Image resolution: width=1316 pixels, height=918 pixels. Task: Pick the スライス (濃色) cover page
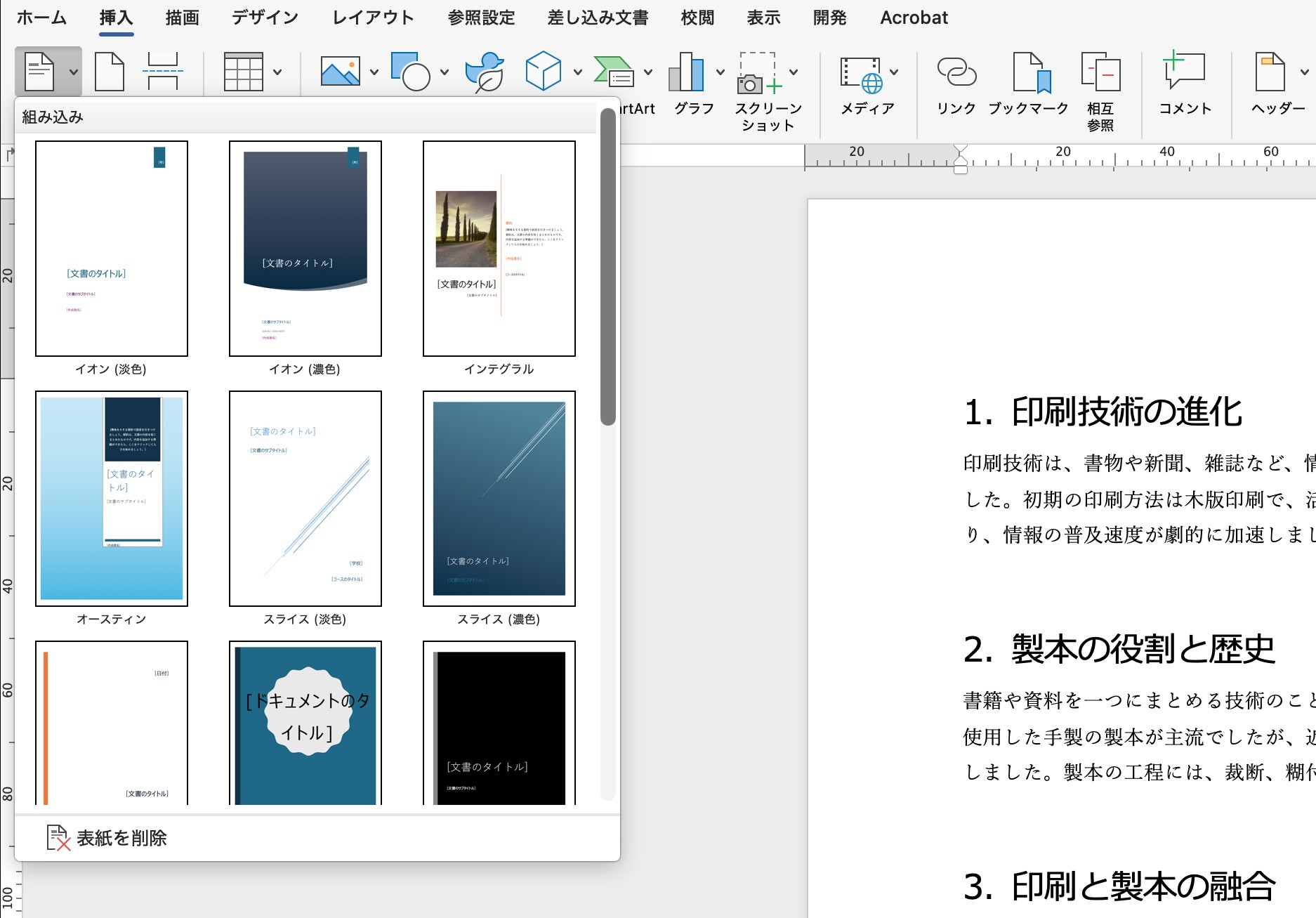point(499,499)
